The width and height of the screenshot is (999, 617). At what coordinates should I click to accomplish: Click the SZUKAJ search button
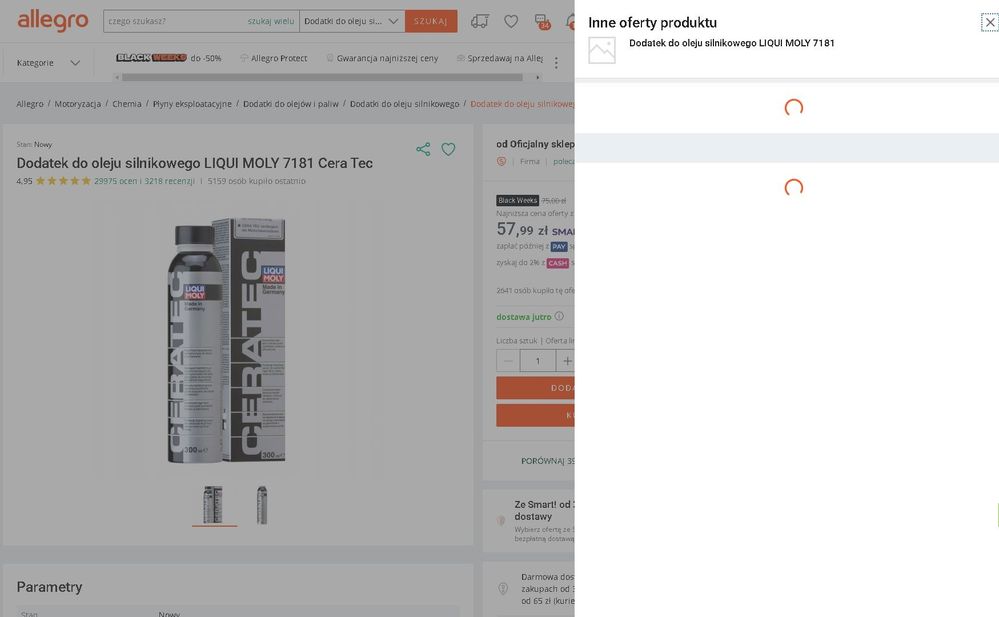point(431,21)
